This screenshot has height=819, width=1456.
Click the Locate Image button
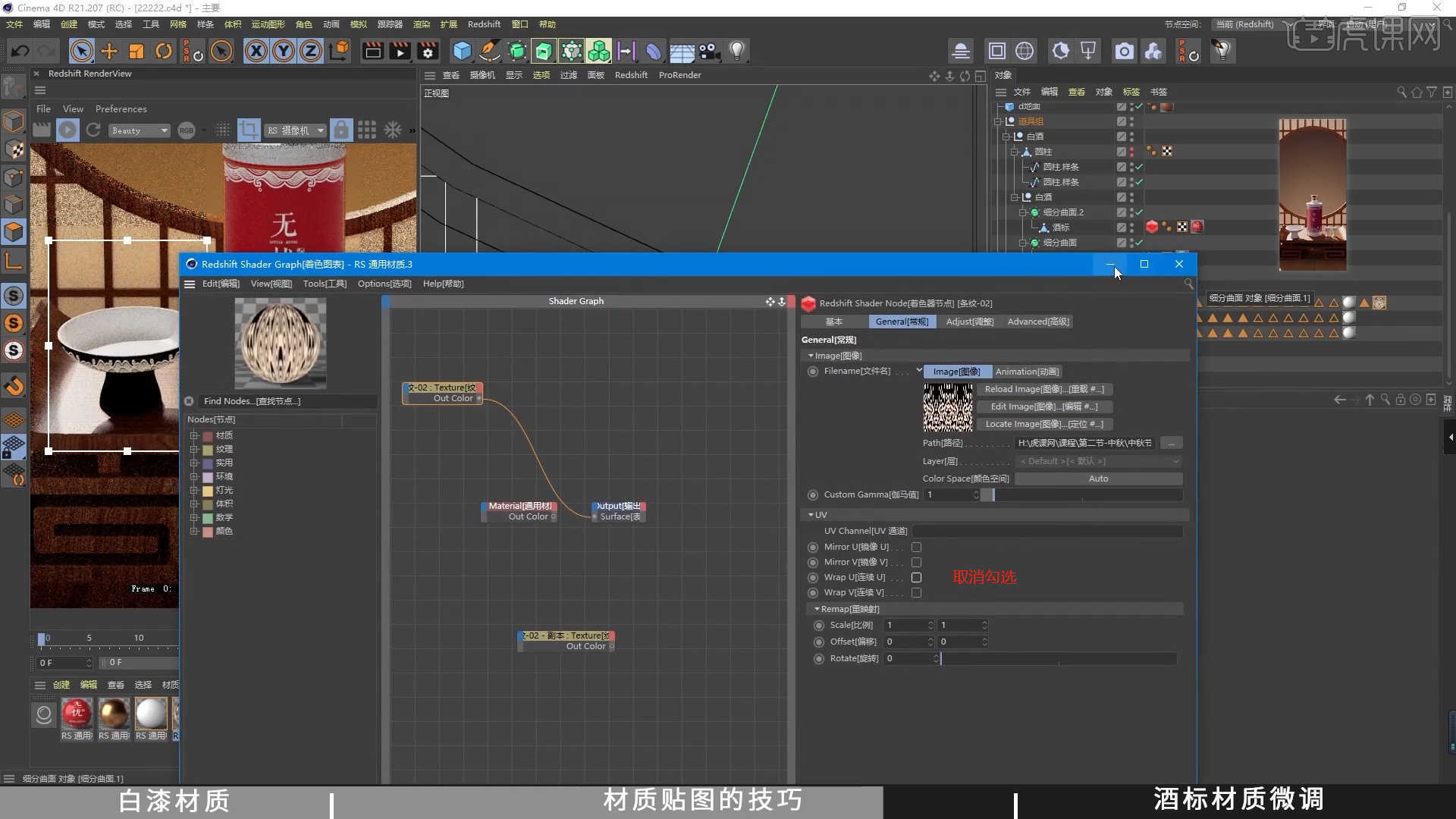(1045, 424)
